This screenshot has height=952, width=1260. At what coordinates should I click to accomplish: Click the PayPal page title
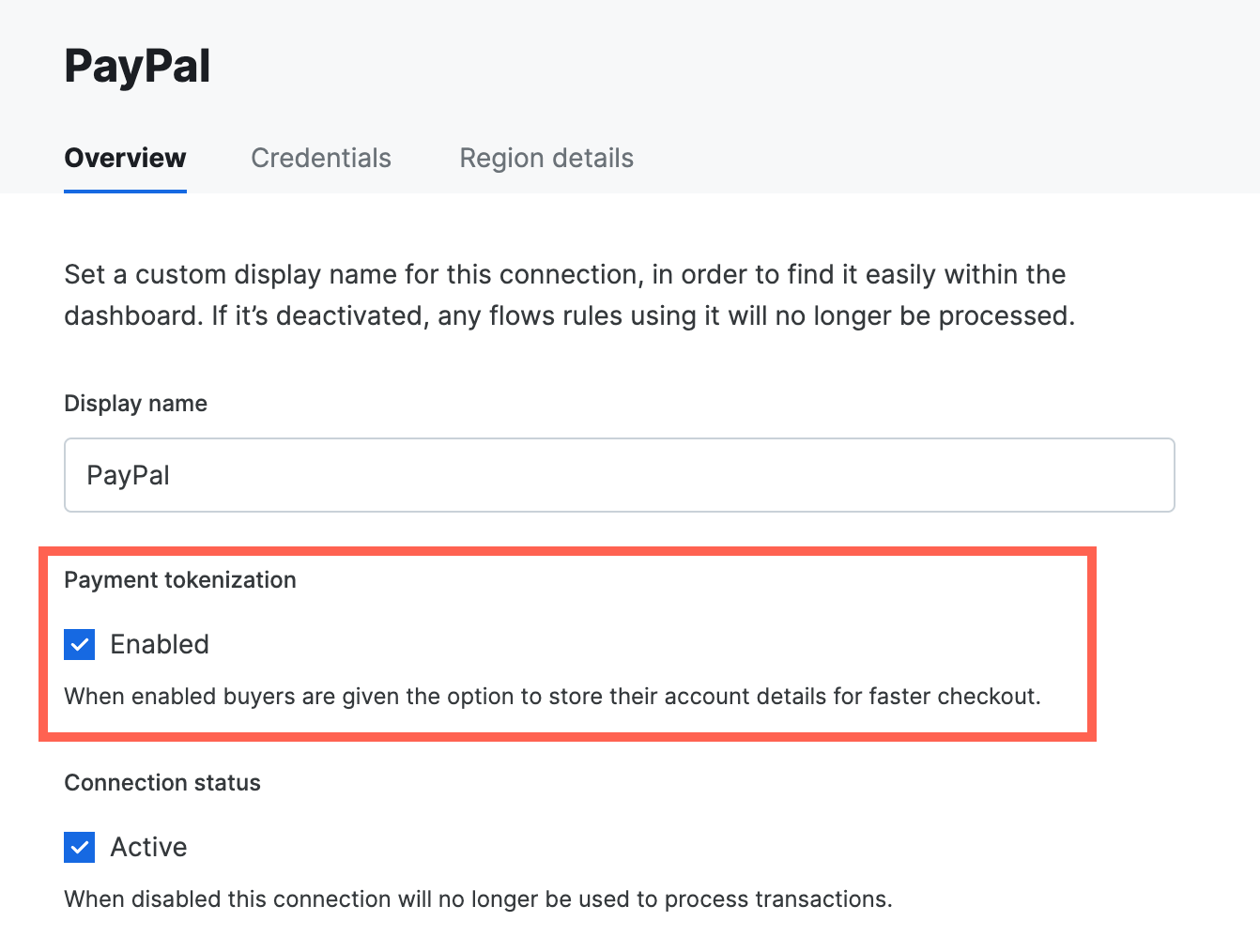pos(137,65)
